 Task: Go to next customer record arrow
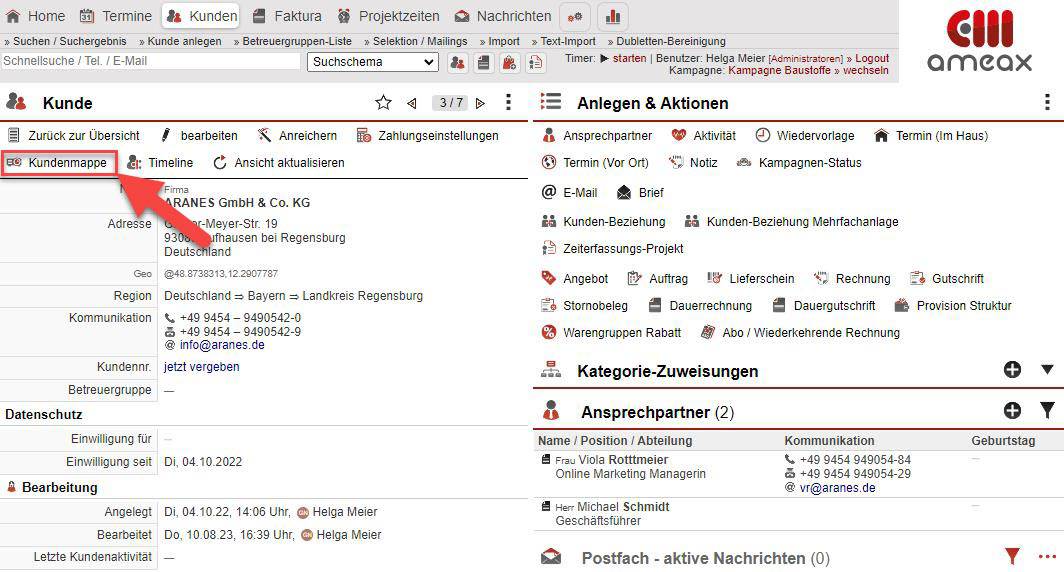[481, 103]
